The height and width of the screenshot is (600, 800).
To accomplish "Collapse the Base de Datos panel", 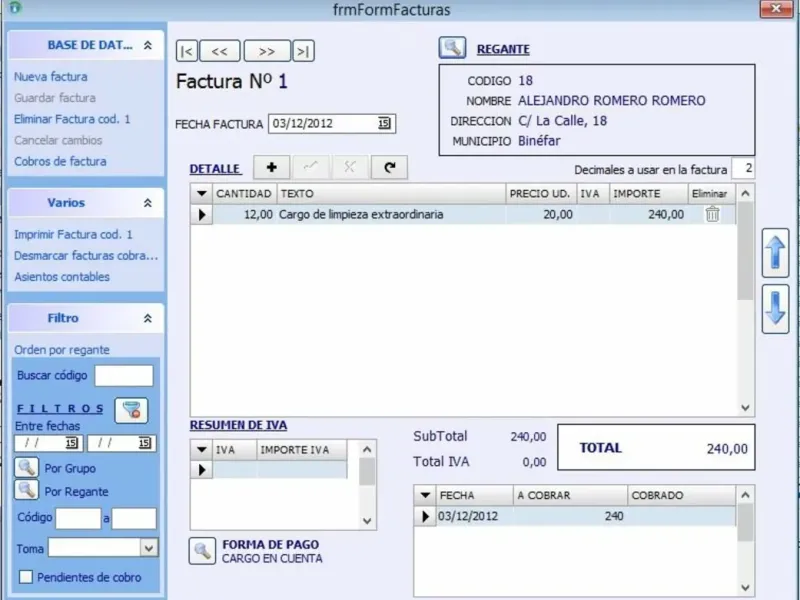I will (x=147, y=45).
